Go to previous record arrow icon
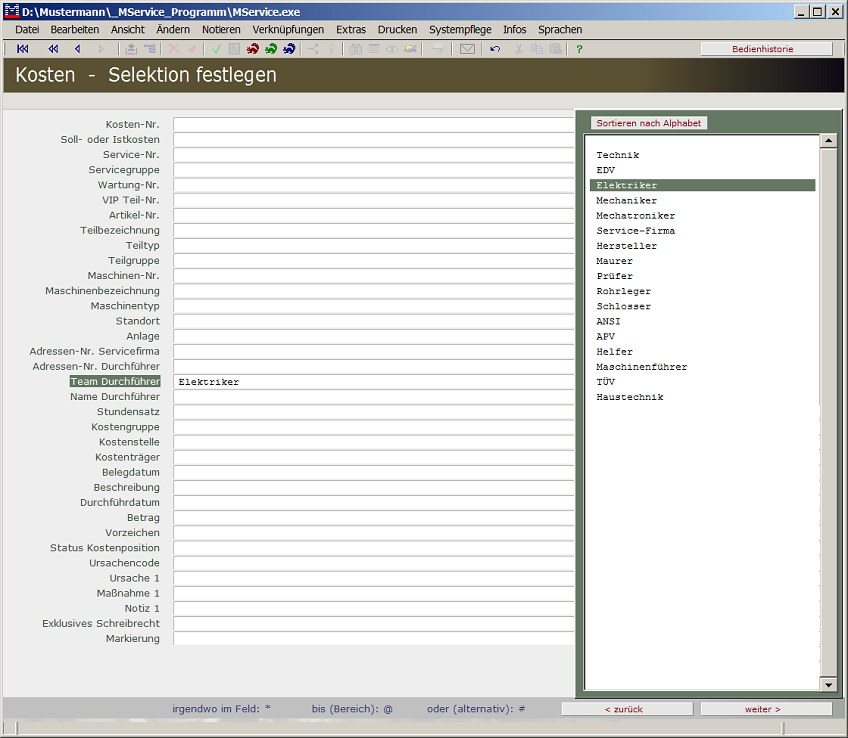Viewport: 848px width, 738px height. pos(77,49)
